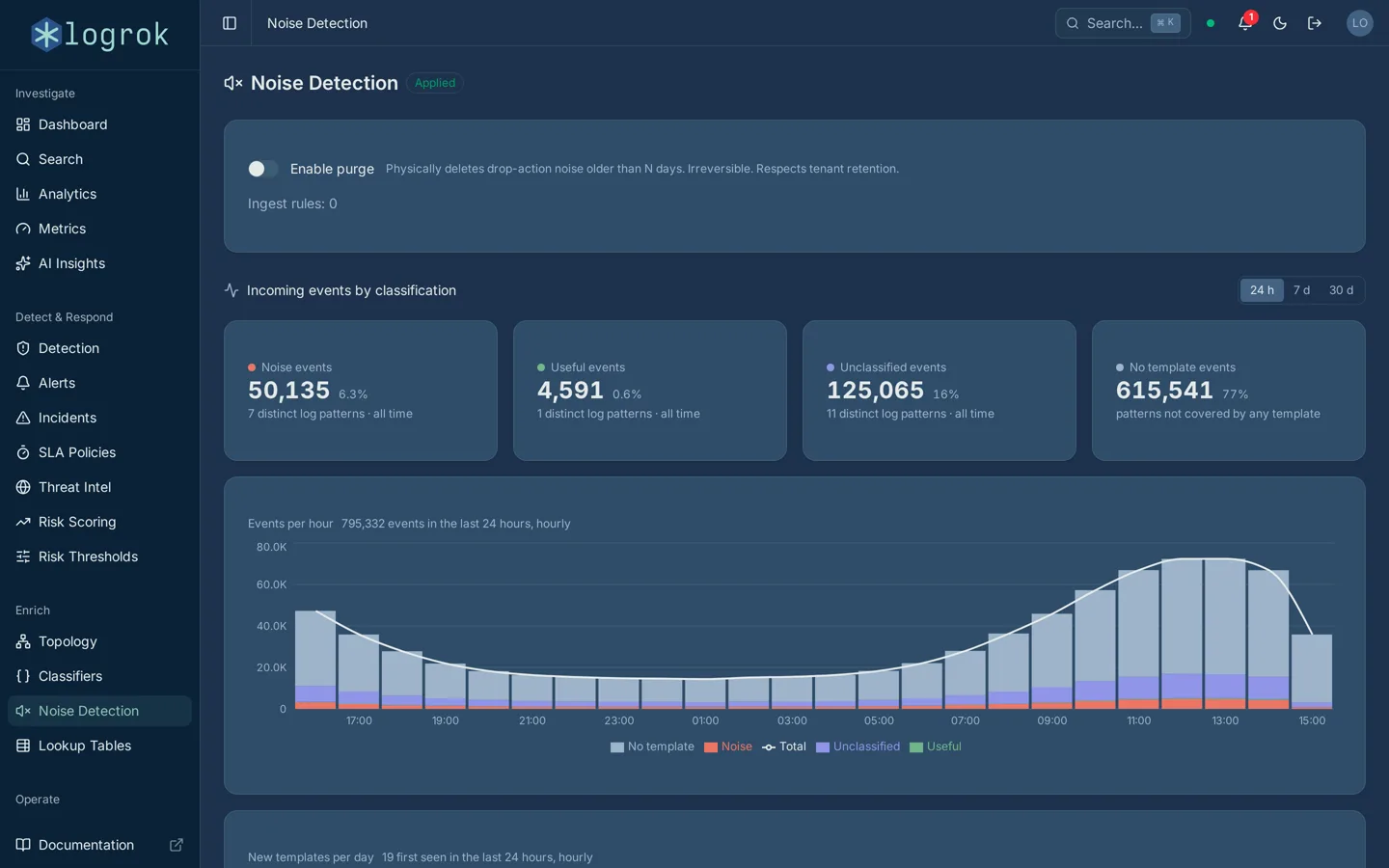Click the Detection shield icon
The image size is (1389, 868).
pyautogui.click(x=23, y=348)
